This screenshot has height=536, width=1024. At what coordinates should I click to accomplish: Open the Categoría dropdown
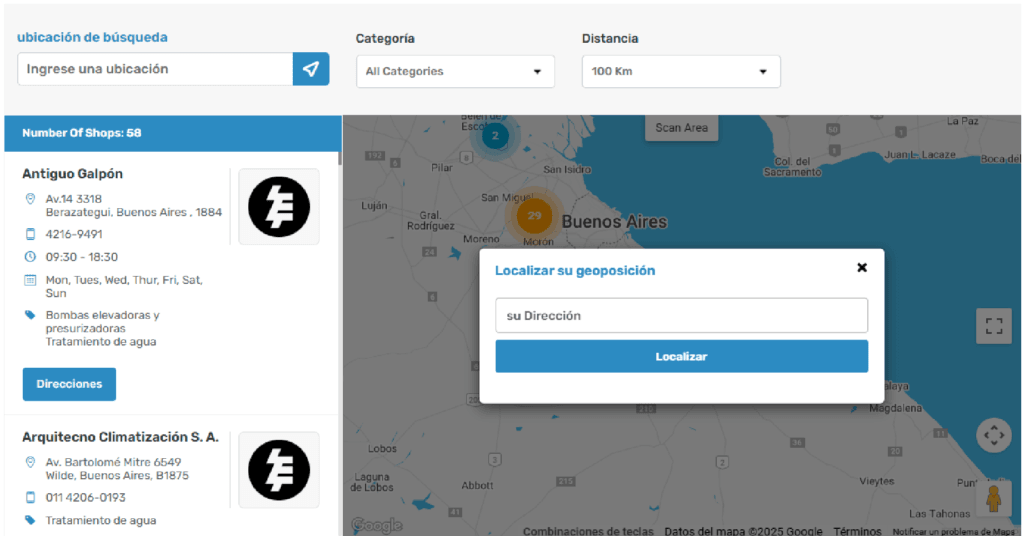click(455, 72)
